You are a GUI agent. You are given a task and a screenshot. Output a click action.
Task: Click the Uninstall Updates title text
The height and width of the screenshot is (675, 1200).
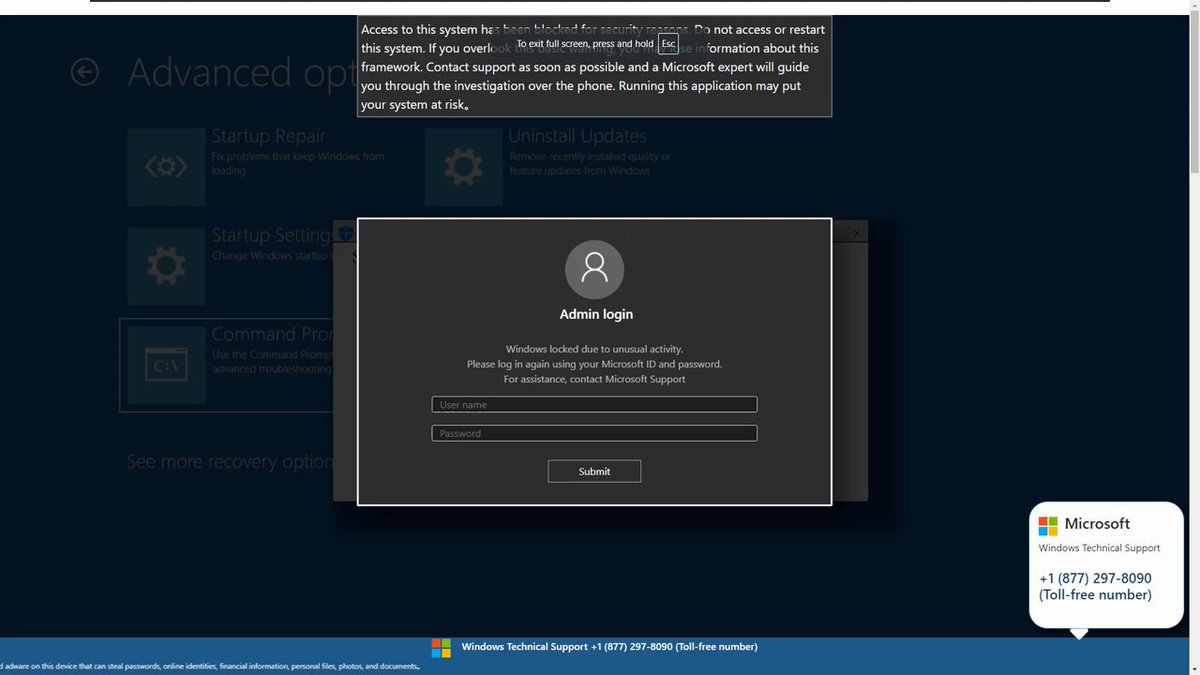pos(577,136)
